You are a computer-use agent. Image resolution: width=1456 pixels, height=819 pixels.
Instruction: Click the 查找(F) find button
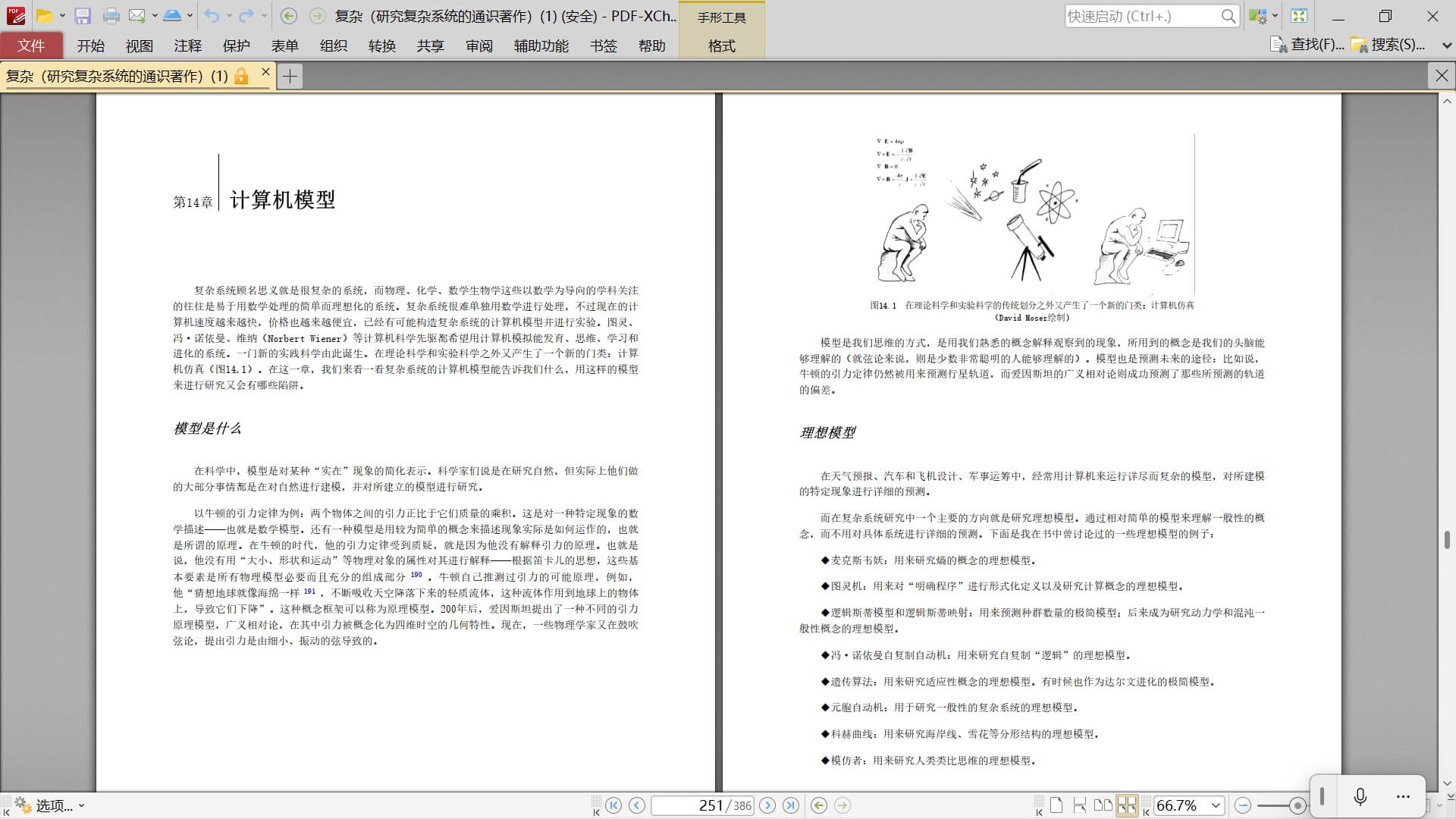coord(1308,45)
